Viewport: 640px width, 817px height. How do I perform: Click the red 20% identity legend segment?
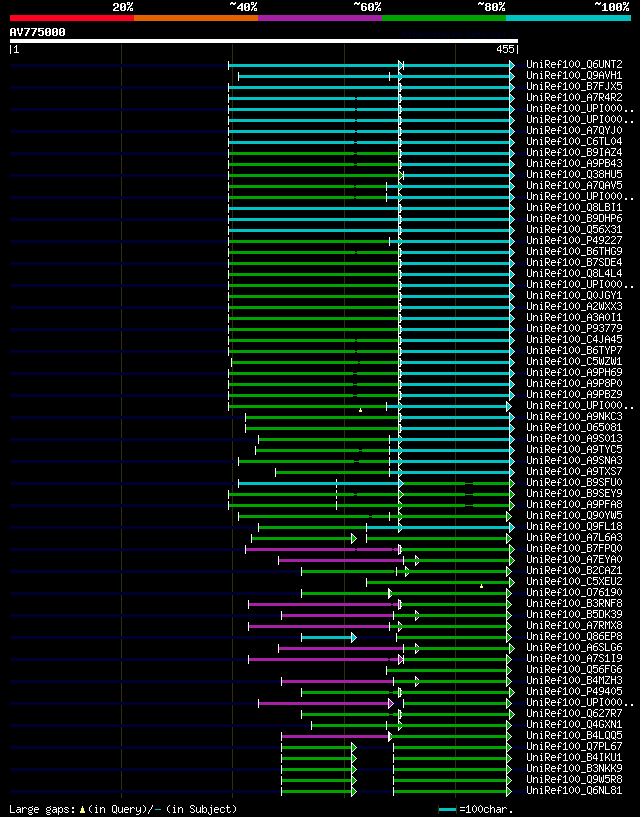[72, 18]
